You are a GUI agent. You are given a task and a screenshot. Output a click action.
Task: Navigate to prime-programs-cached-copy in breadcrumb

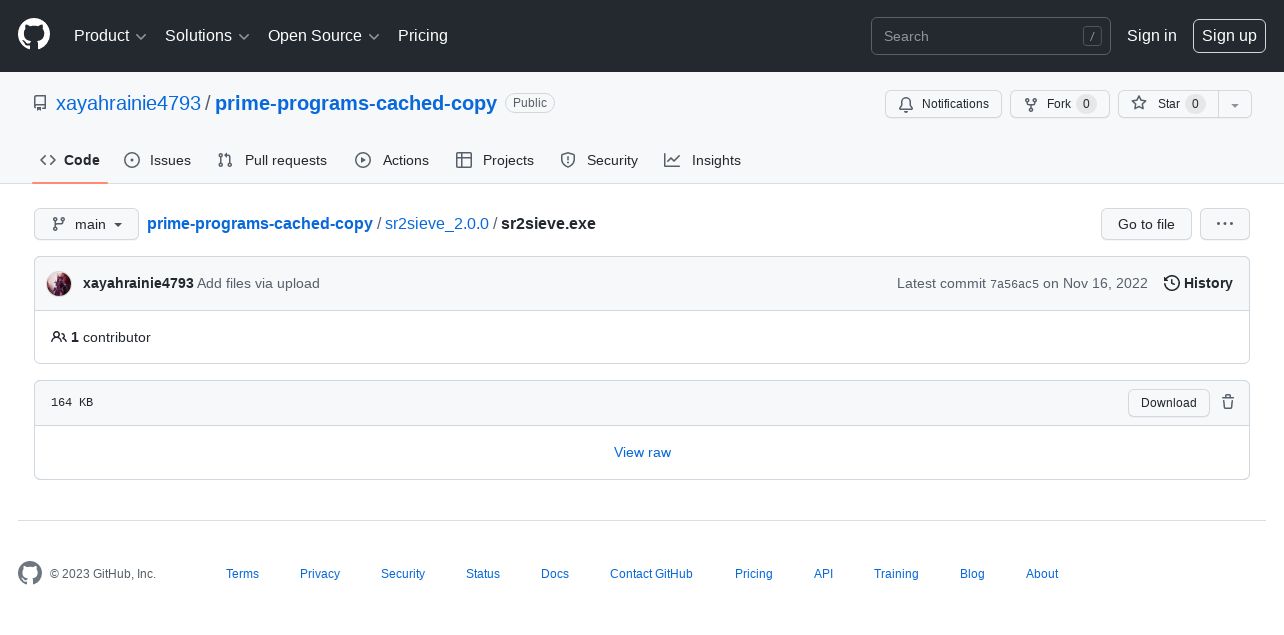[260, 223]
